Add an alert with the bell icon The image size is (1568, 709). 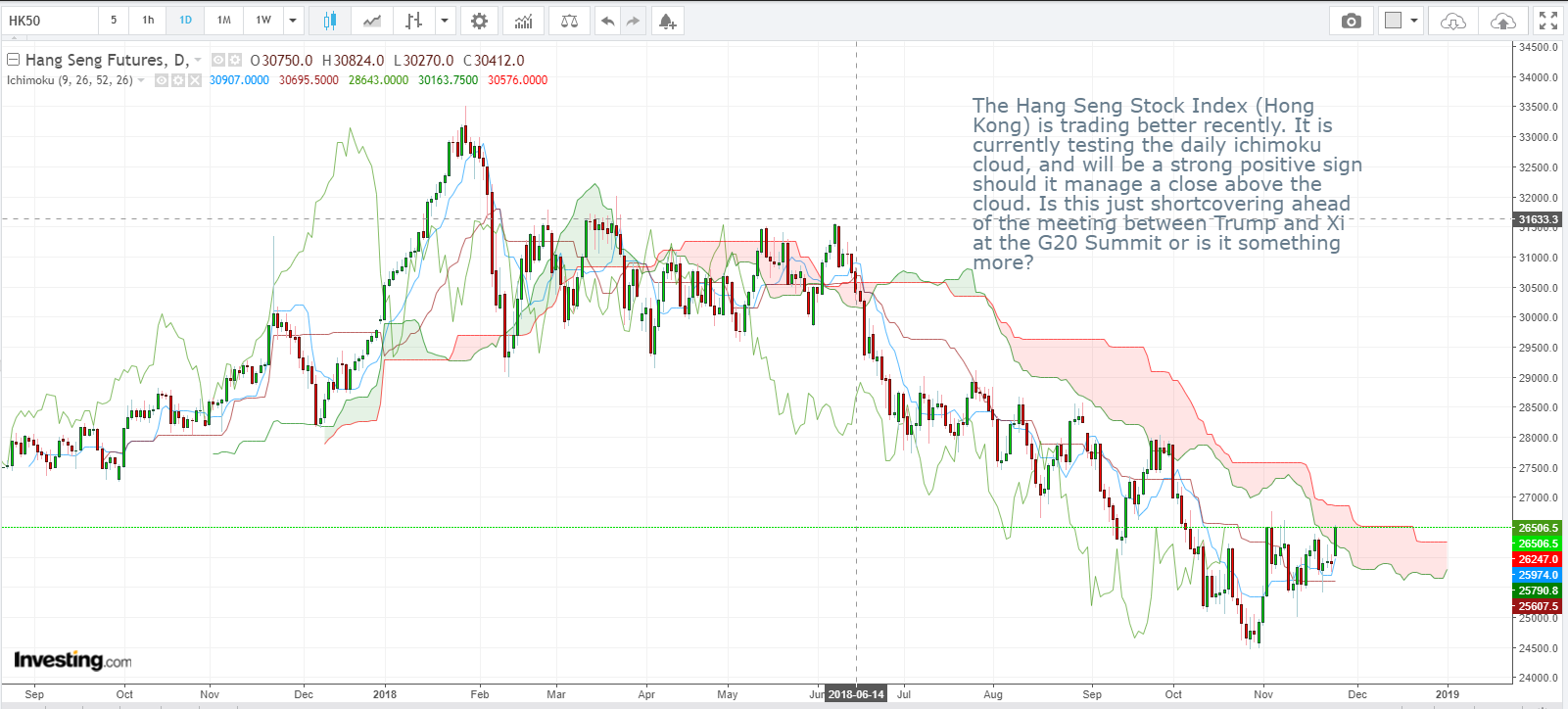(667, 21)
